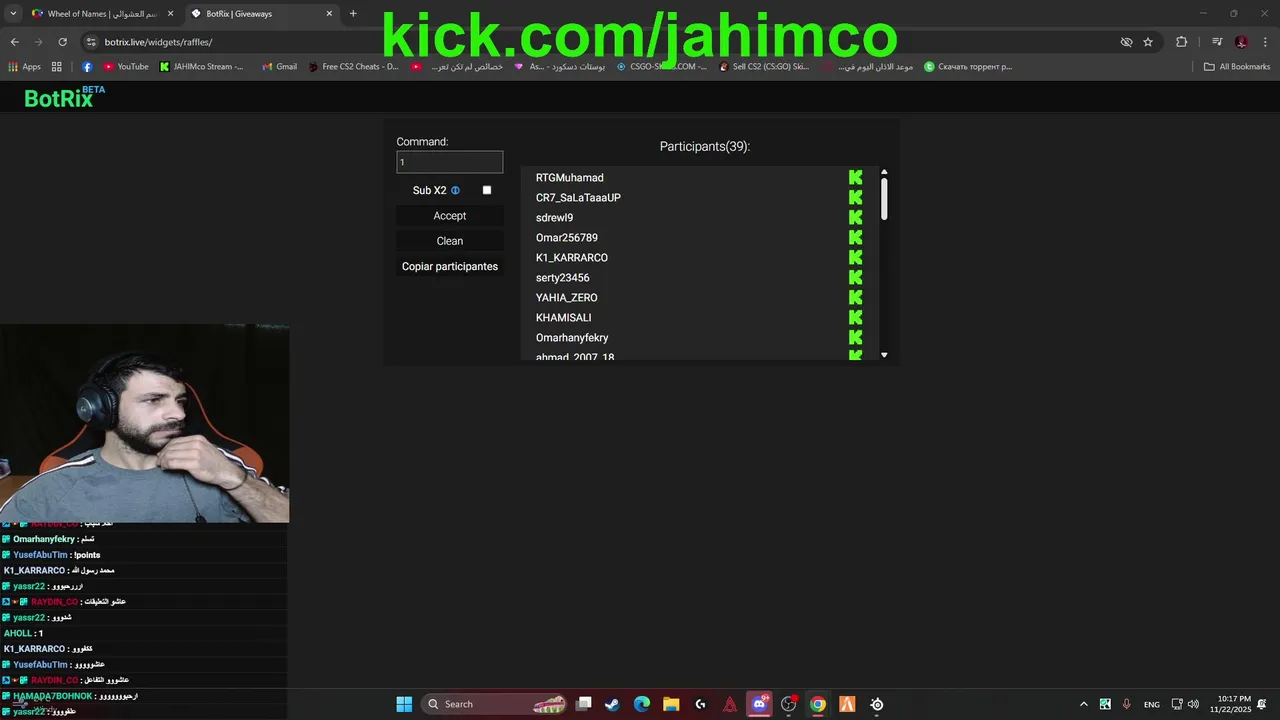The image size is (1280, 720).
Task: Click the Kick icon beside K1_KARRARCO participant
Action: (855, 257)
